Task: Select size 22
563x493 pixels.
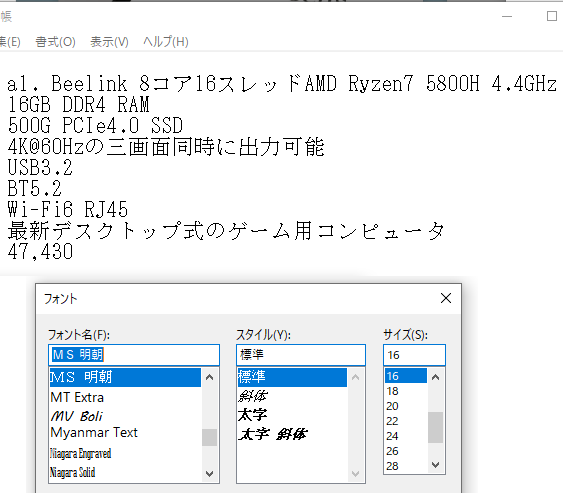Action: pyautogui.click(x=406, y=421)
